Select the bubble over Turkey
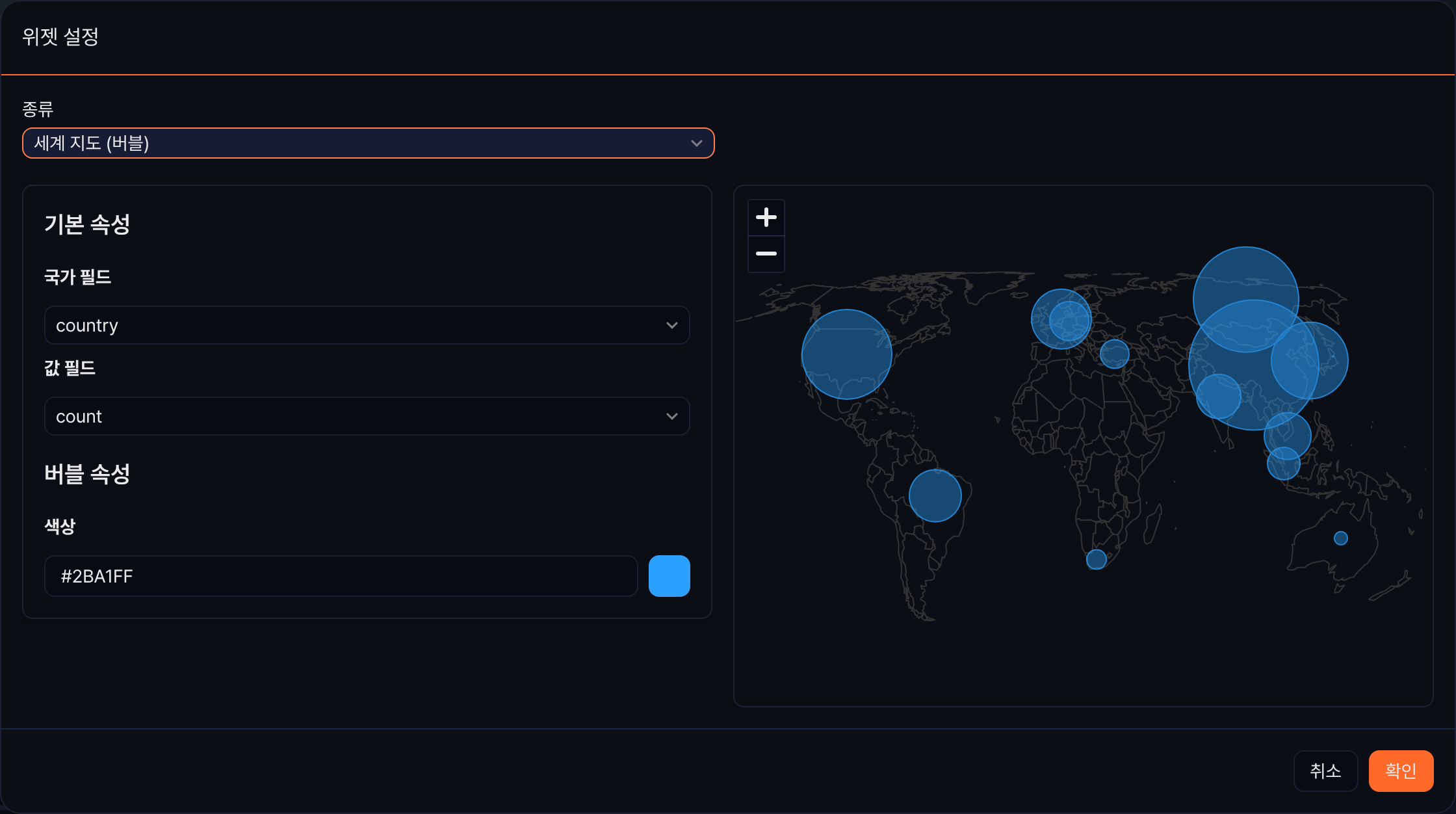Viewport: 1456px width, 814px height. tap(1114, 354)
